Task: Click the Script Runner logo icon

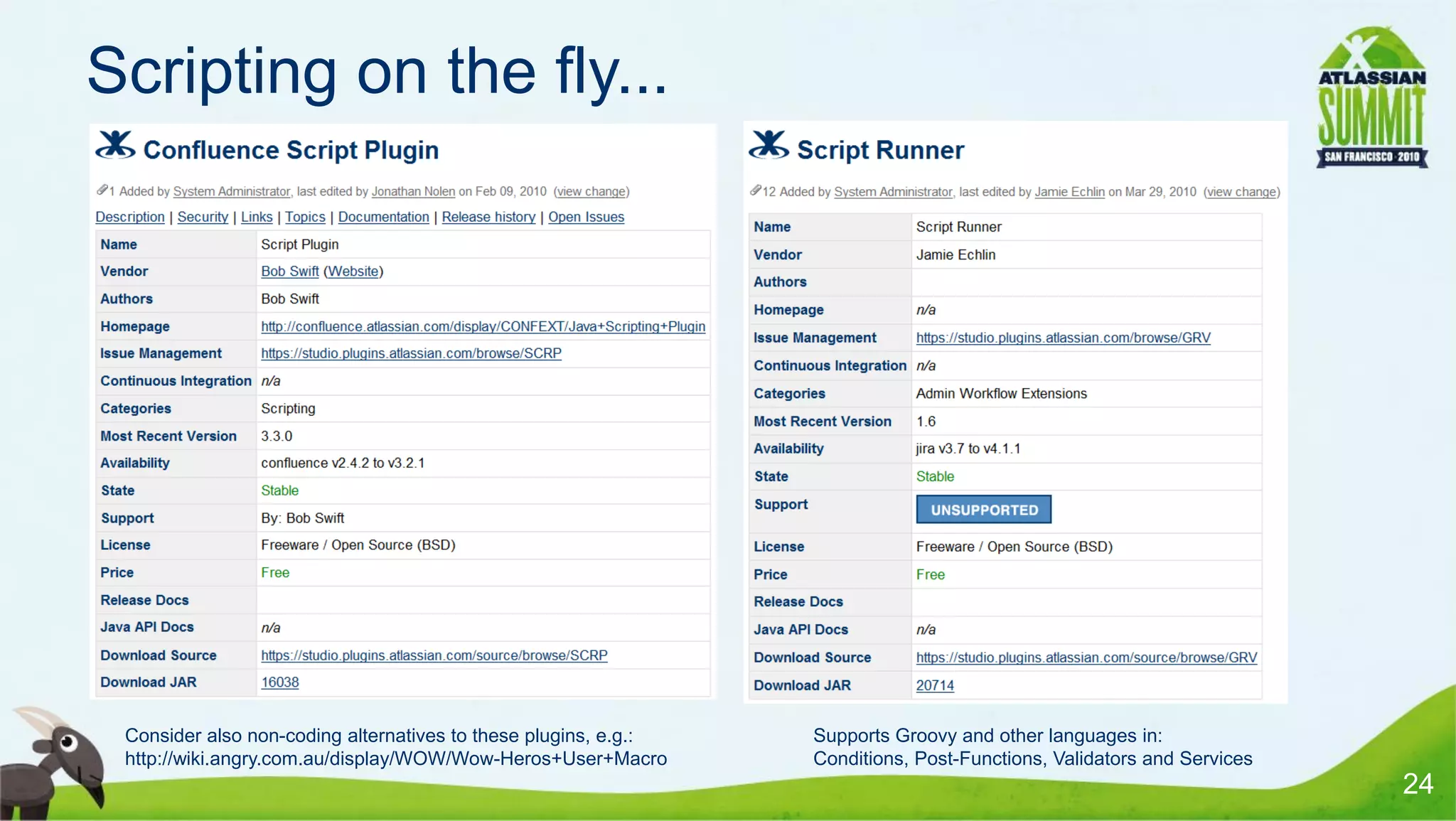Action: coord(769,145)
